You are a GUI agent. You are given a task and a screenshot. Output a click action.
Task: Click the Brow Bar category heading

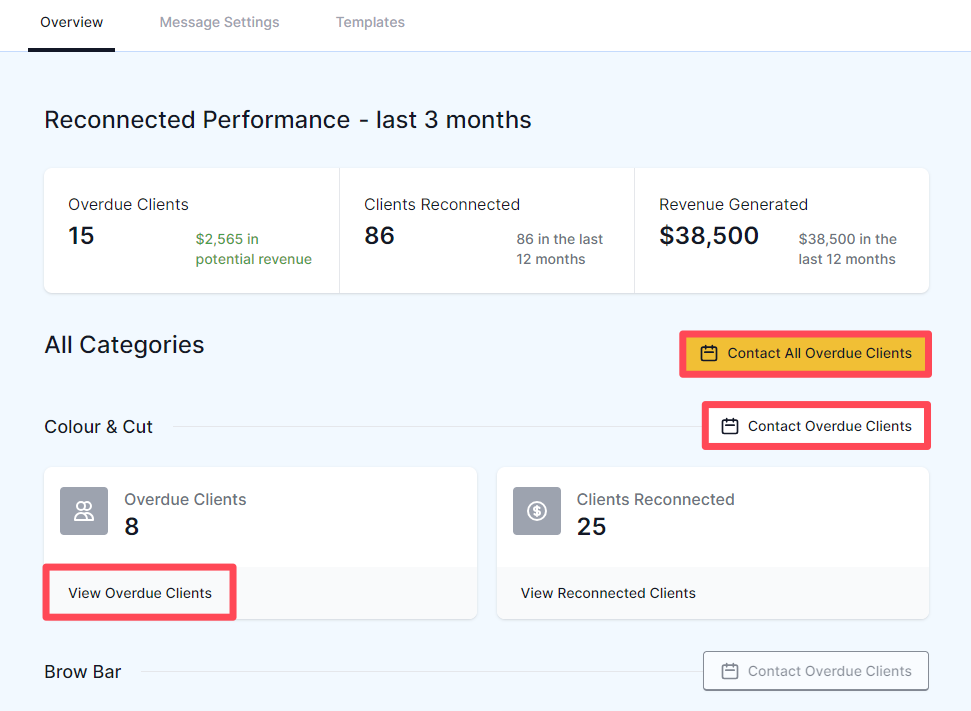point(83,672)
